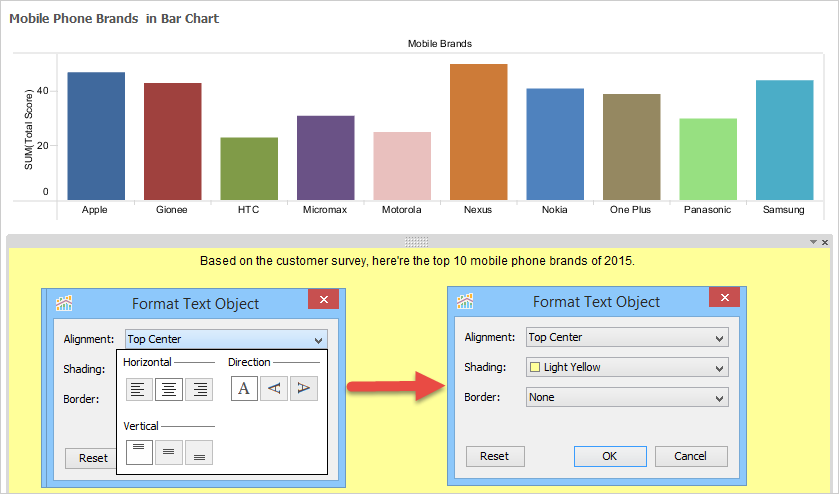Open text pane options triangle menu
Screen dimensions: 839x494
tap(813, 242)
